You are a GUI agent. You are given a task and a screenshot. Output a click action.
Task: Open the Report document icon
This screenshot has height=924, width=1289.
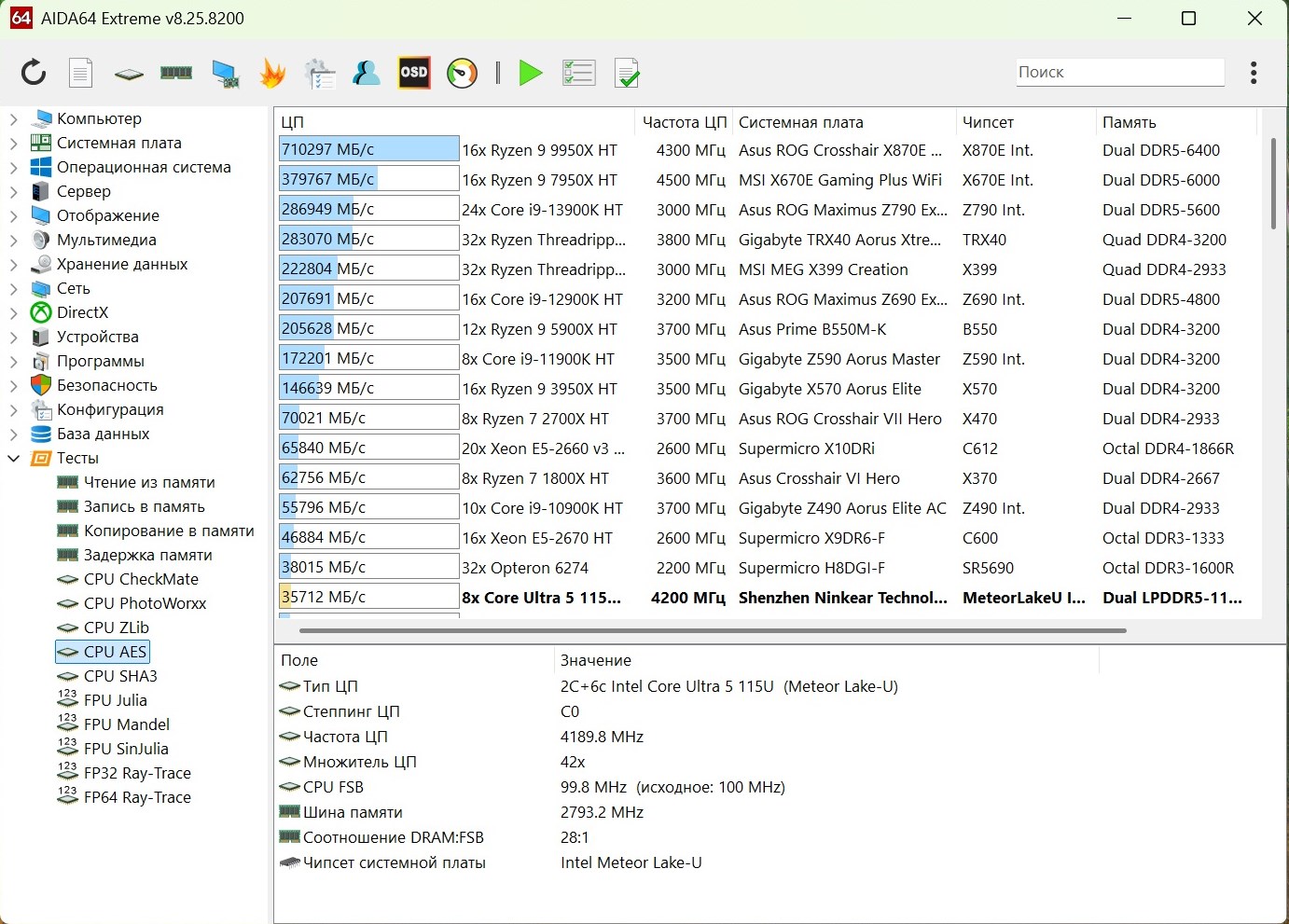point(81,73)
